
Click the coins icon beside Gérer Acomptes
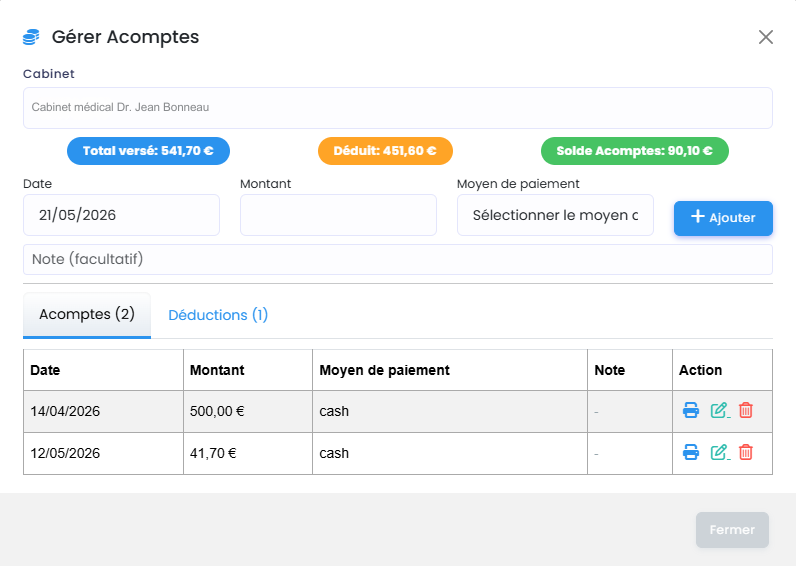click(x=31, y=37)
